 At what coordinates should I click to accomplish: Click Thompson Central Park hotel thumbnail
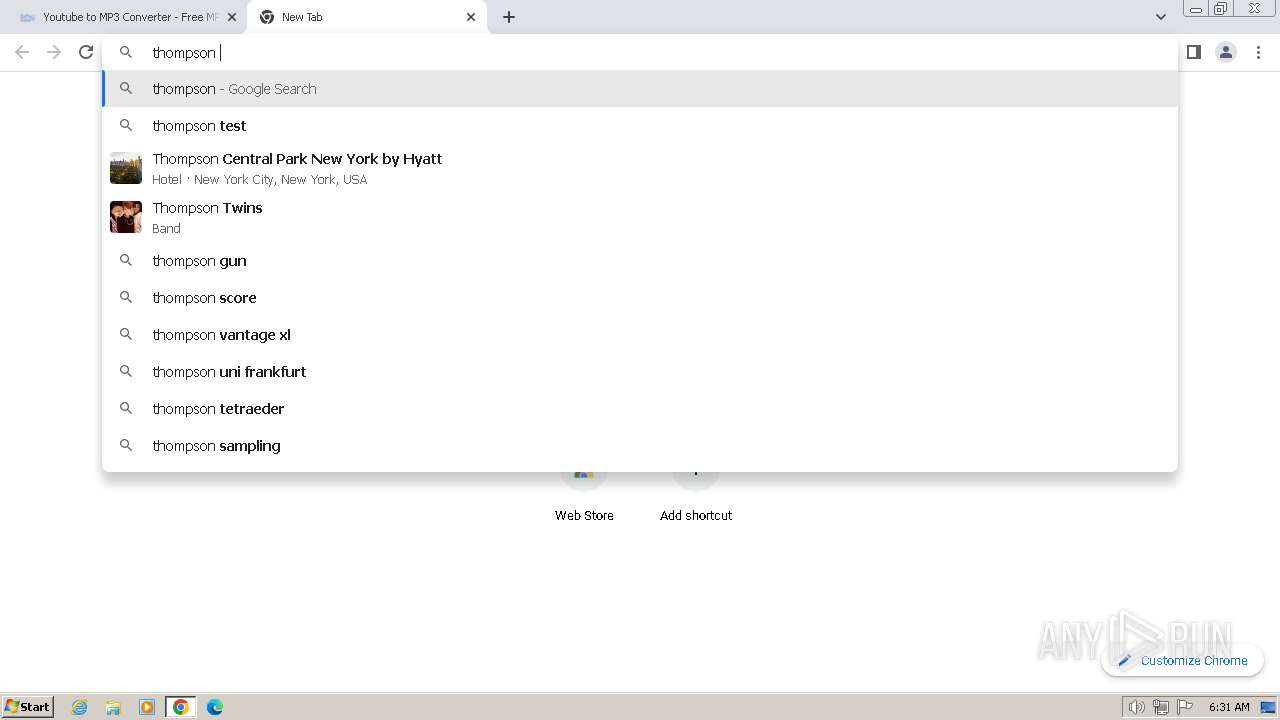click(x=126, y=168)
